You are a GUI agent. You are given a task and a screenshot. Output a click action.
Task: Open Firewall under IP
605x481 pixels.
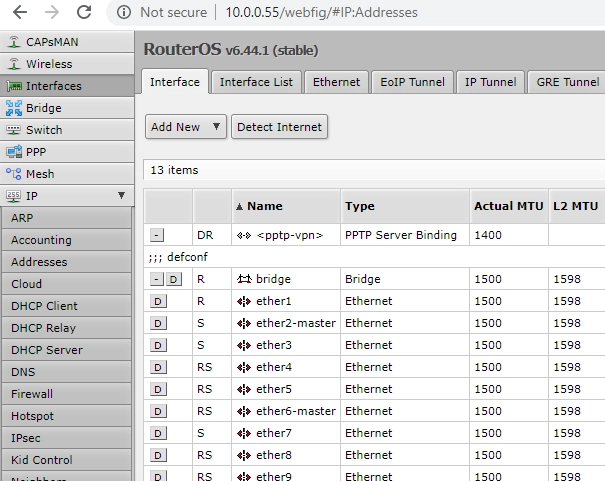pos(66,394)
